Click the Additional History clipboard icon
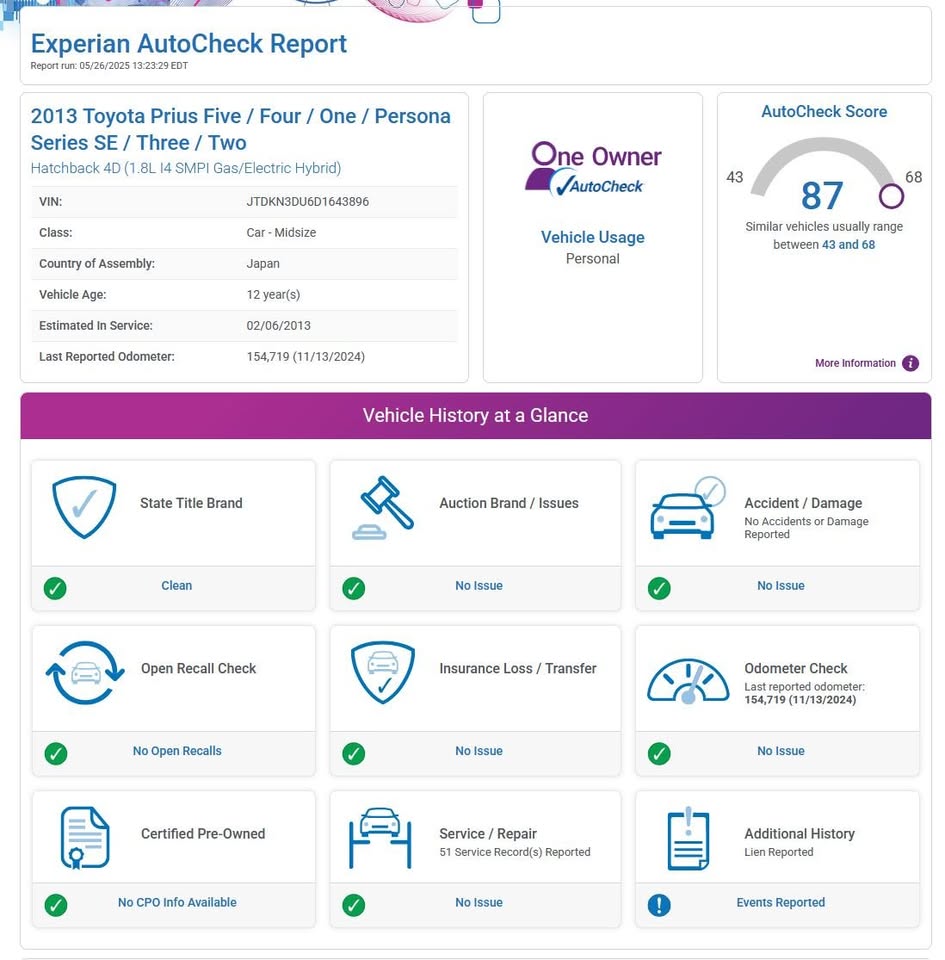The image size is (945, 960). (688, 838)
